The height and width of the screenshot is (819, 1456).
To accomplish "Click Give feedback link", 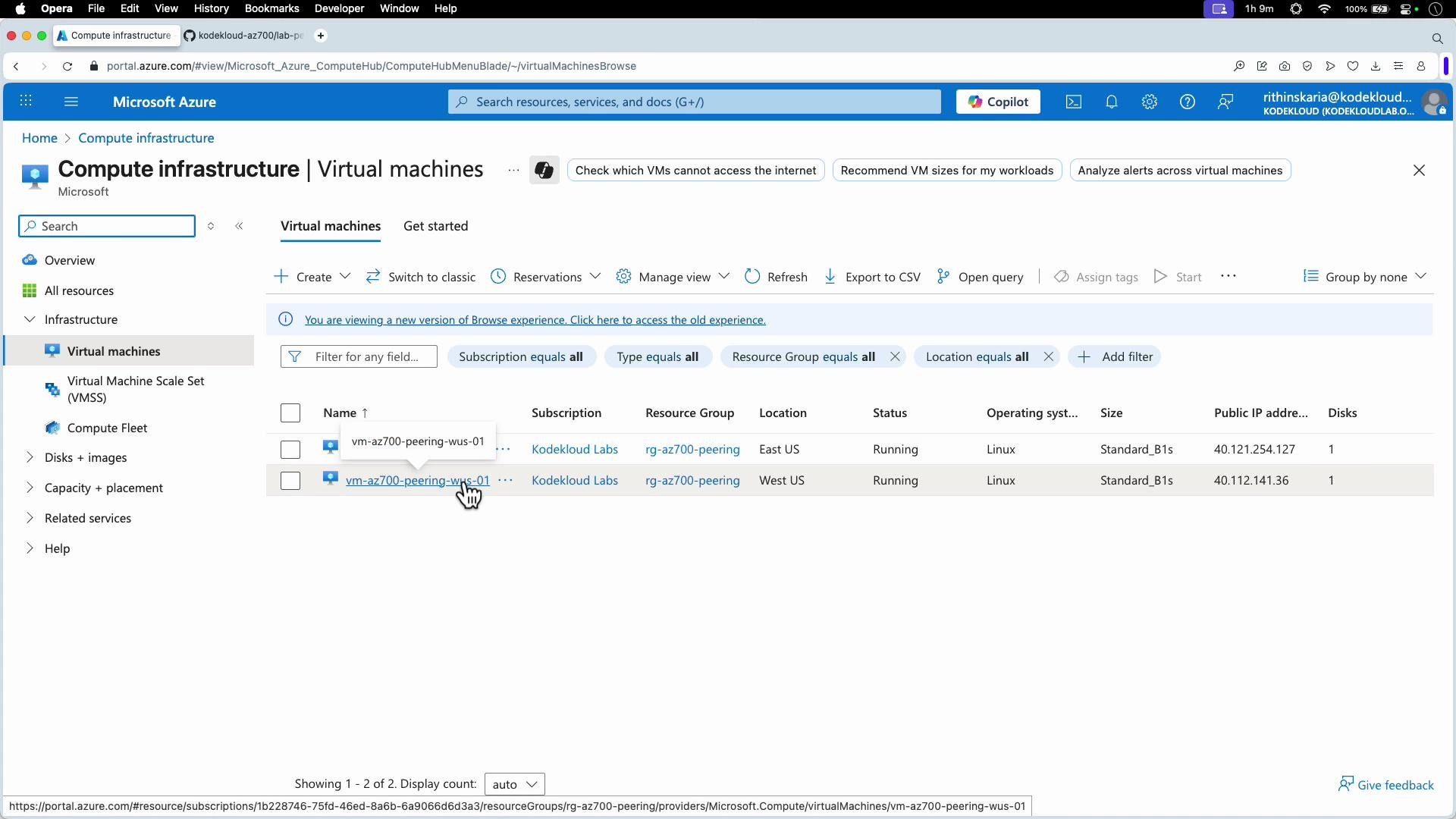I will point(1385,785).
